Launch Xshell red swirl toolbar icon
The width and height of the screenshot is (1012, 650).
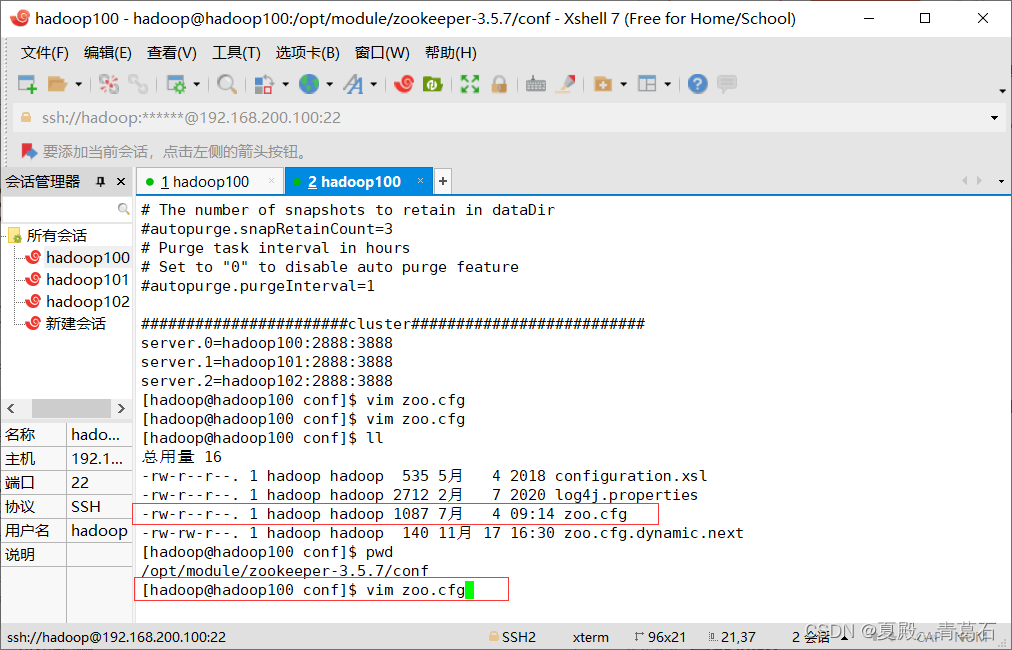point(403,84)
